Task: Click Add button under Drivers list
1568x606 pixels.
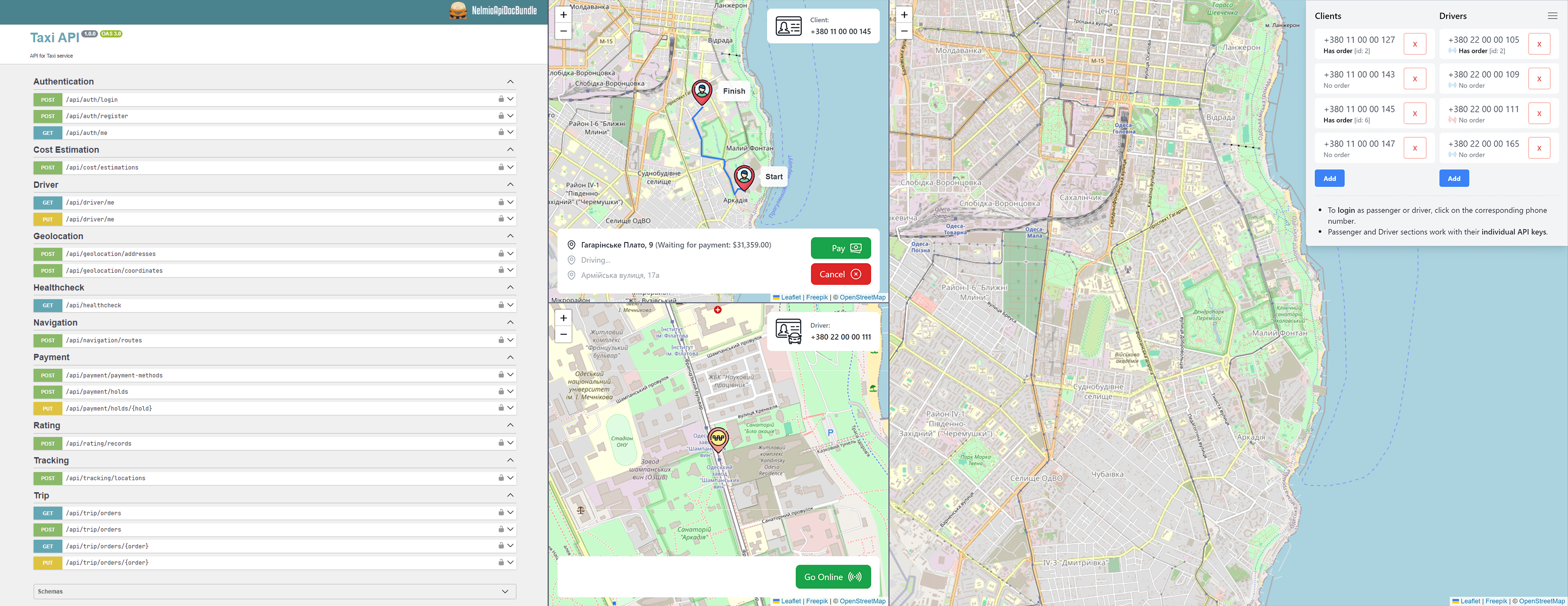Action: tap(1454, 178)
